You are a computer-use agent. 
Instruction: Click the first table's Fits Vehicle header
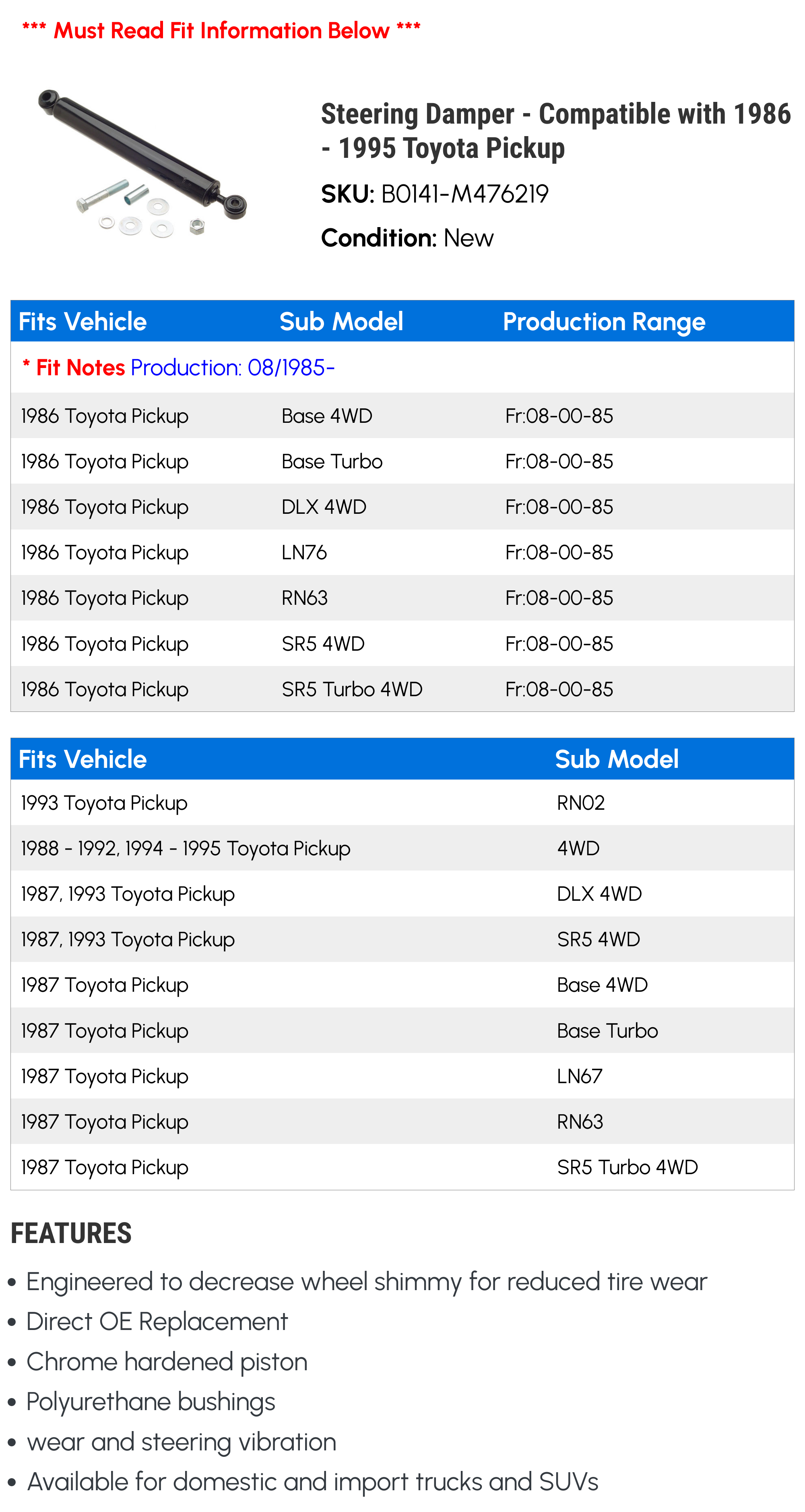83,322
